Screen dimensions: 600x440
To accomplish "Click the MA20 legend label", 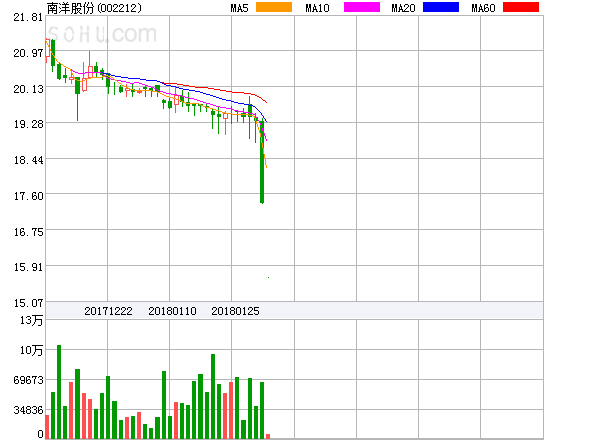I will [x=403, y=8].
